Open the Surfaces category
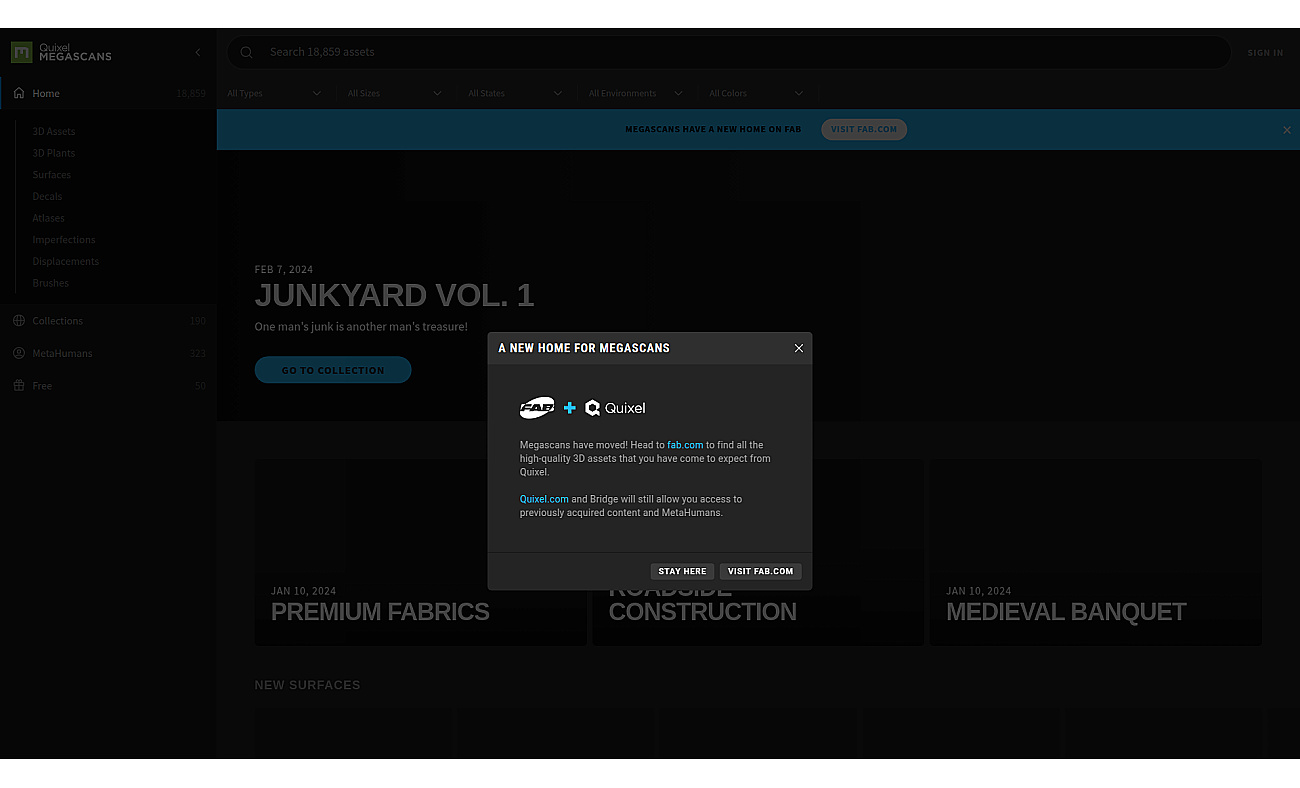1300x788 pixels. click(x=52, y=175)
